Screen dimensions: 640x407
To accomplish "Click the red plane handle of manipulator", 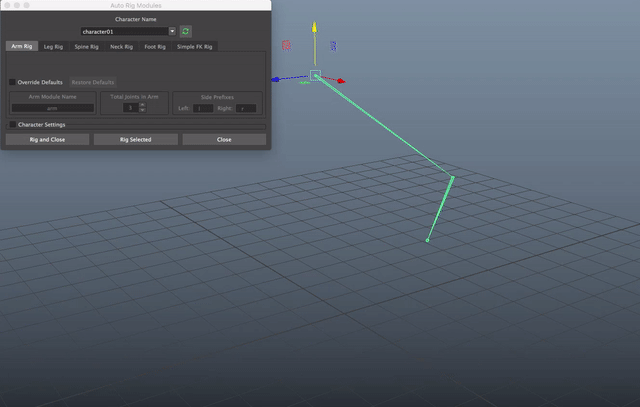I will coord(286,45).
